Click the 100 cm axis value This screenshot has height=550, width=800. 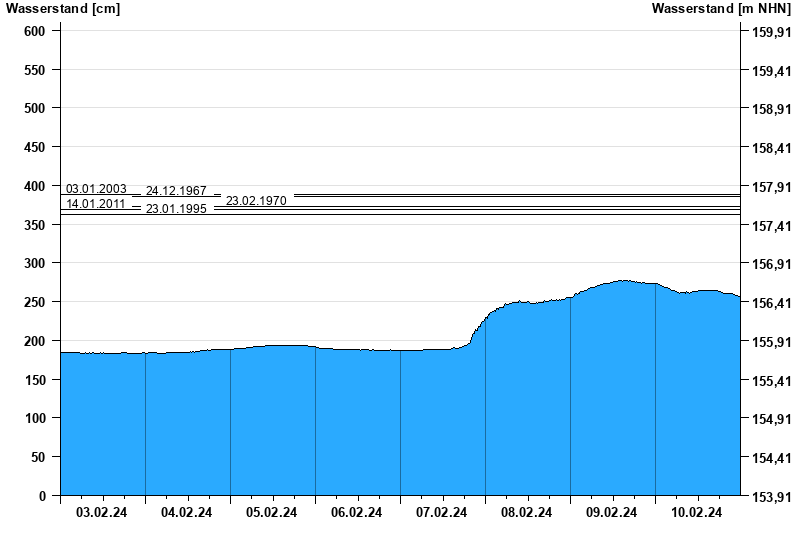click(x=35, y=418)
